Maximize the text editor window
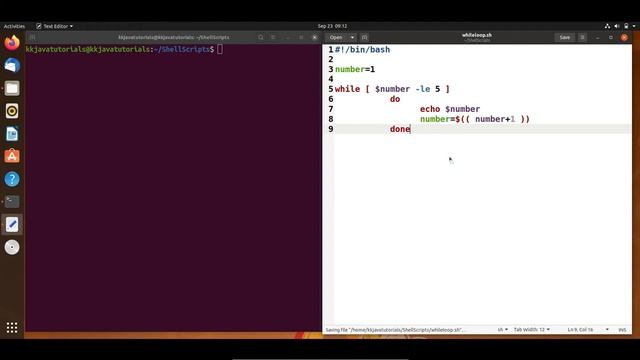 pos(611,38)
